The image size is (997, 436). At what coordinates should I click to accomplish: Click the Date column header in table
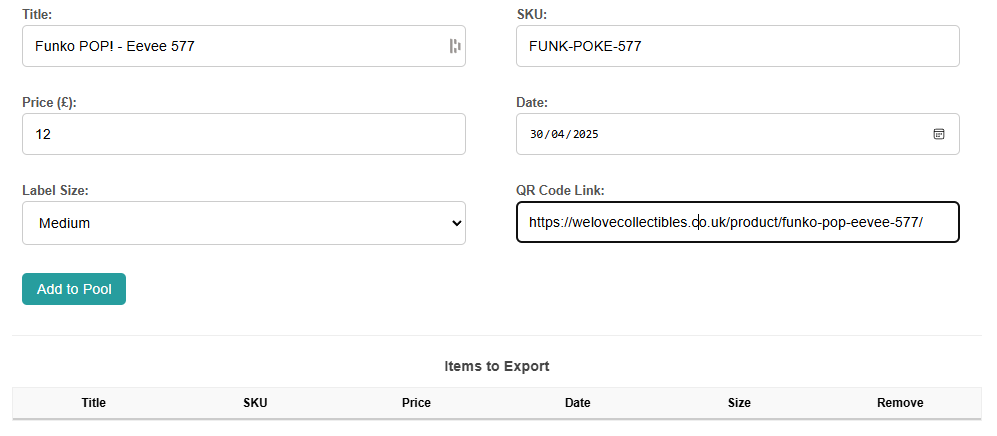[x=577, y=403]
